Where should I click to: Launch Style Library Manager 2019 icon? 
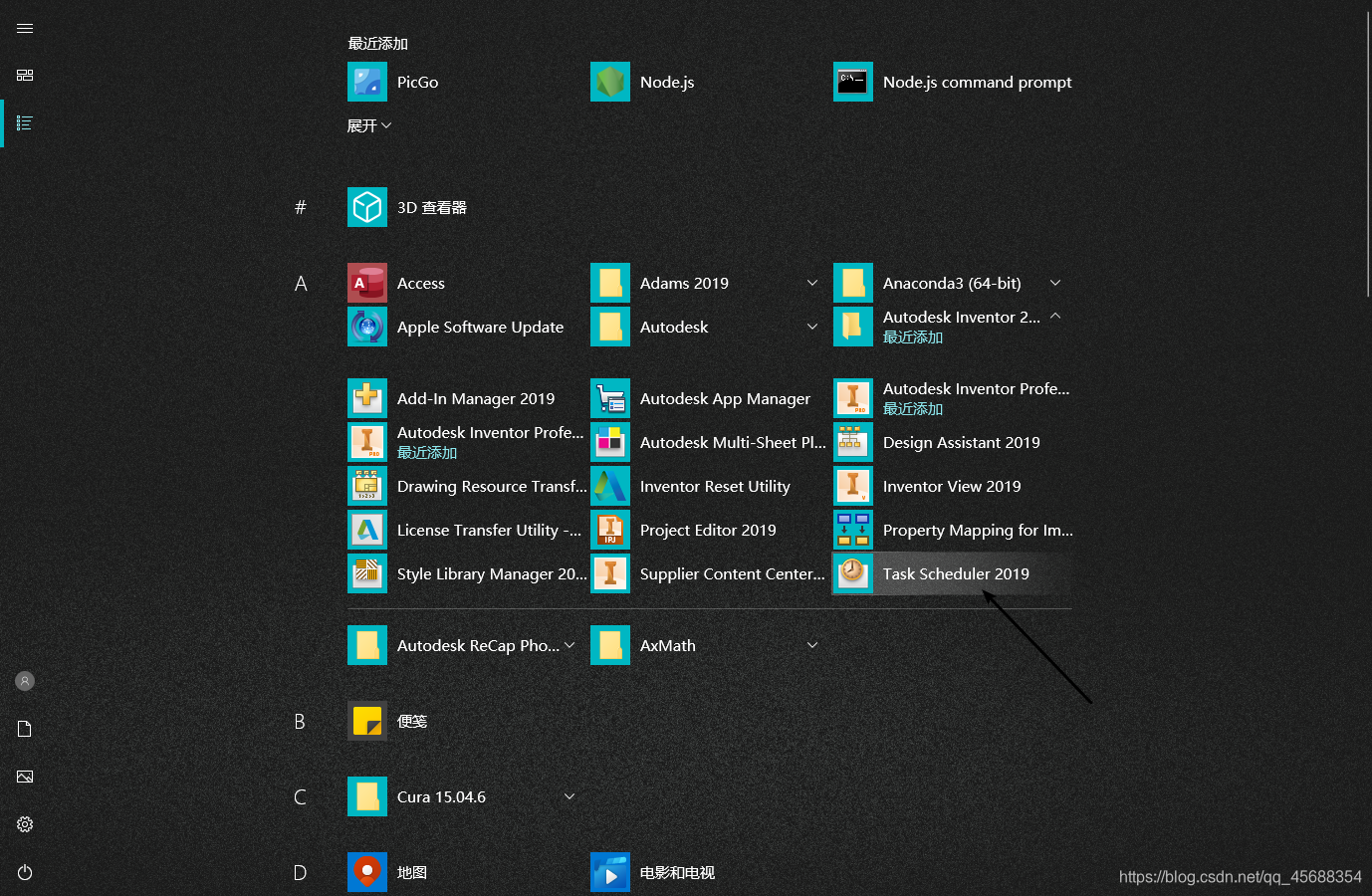coord(367,573)
